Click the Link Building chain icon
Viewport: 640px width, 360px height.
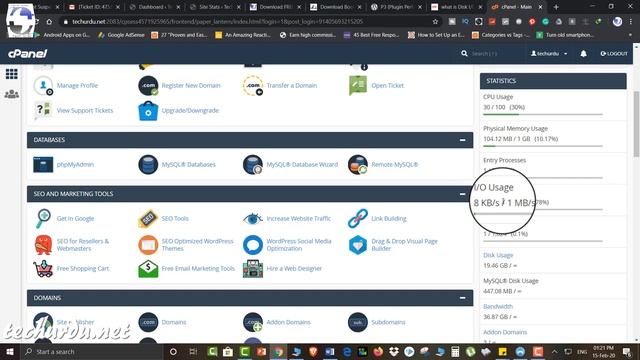point(358,219)
